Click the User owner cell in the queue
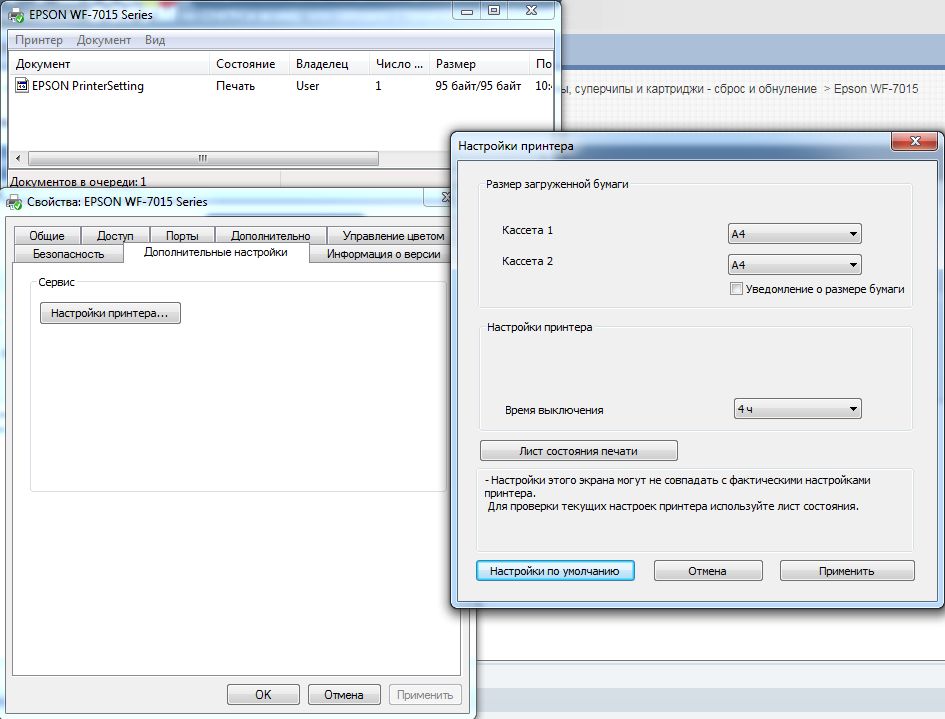Image resolution: width=945 pixels, height=719 pixels. coord(307,86)
